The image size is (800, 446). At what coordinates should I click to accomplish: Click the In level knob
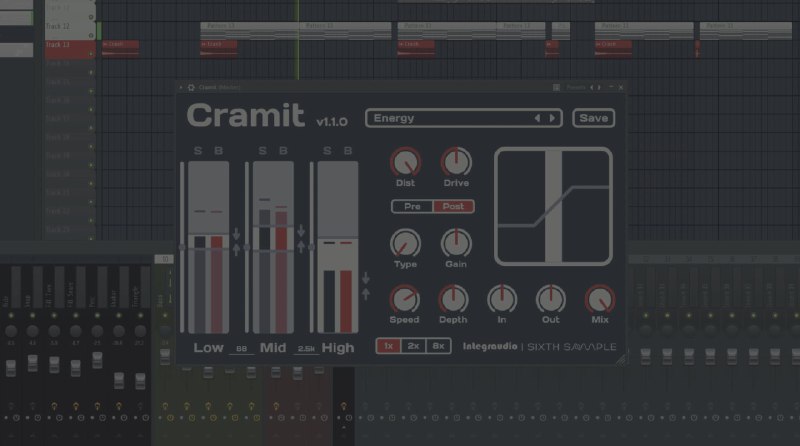click(x=502, y=300)
